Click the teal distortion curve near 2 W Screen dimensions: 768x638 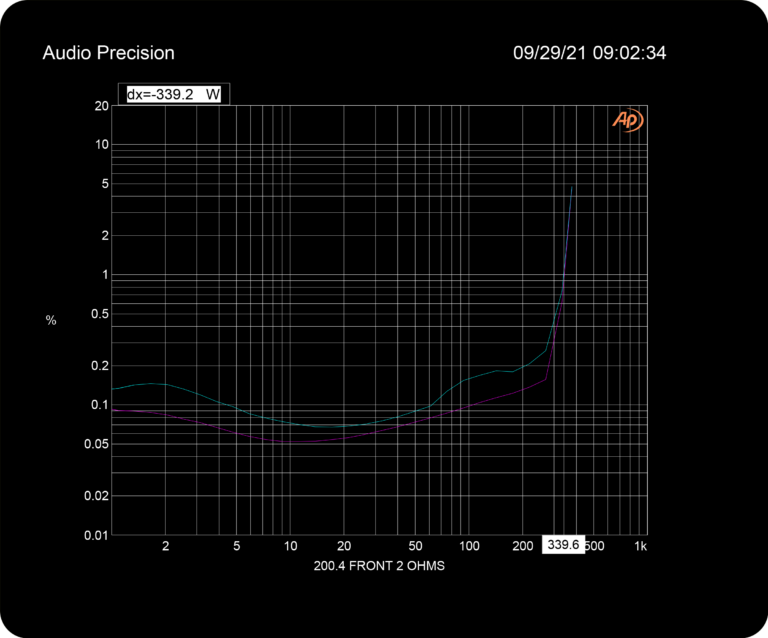[166, 385]
